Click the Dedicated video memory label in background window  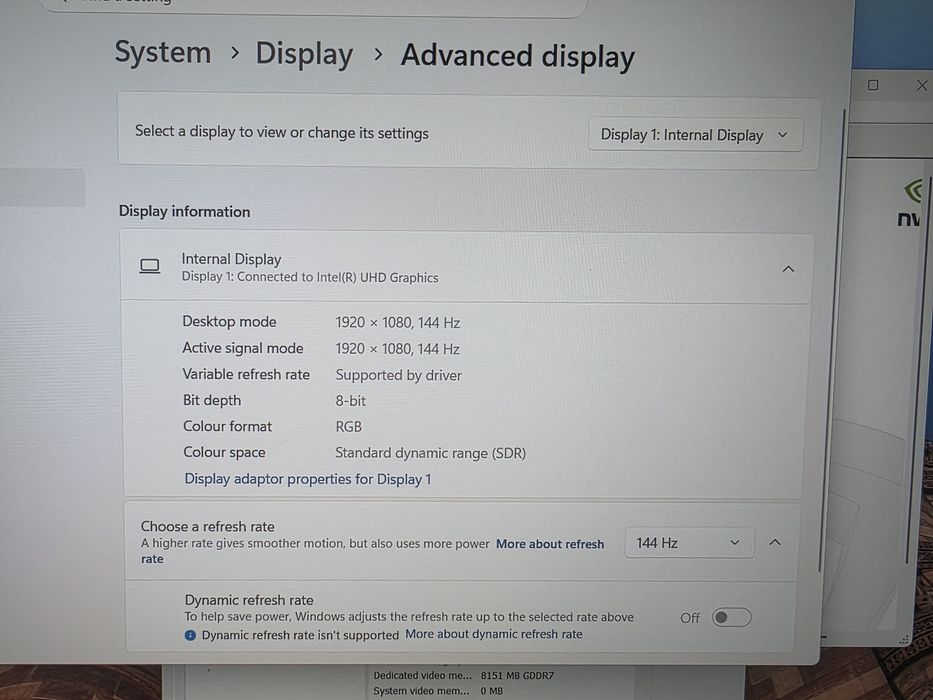422,676
